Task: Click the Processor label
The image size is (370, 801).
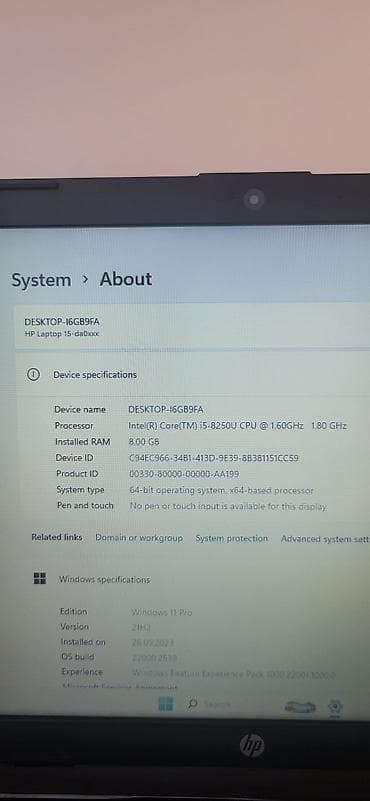Action: click(74, 426)
